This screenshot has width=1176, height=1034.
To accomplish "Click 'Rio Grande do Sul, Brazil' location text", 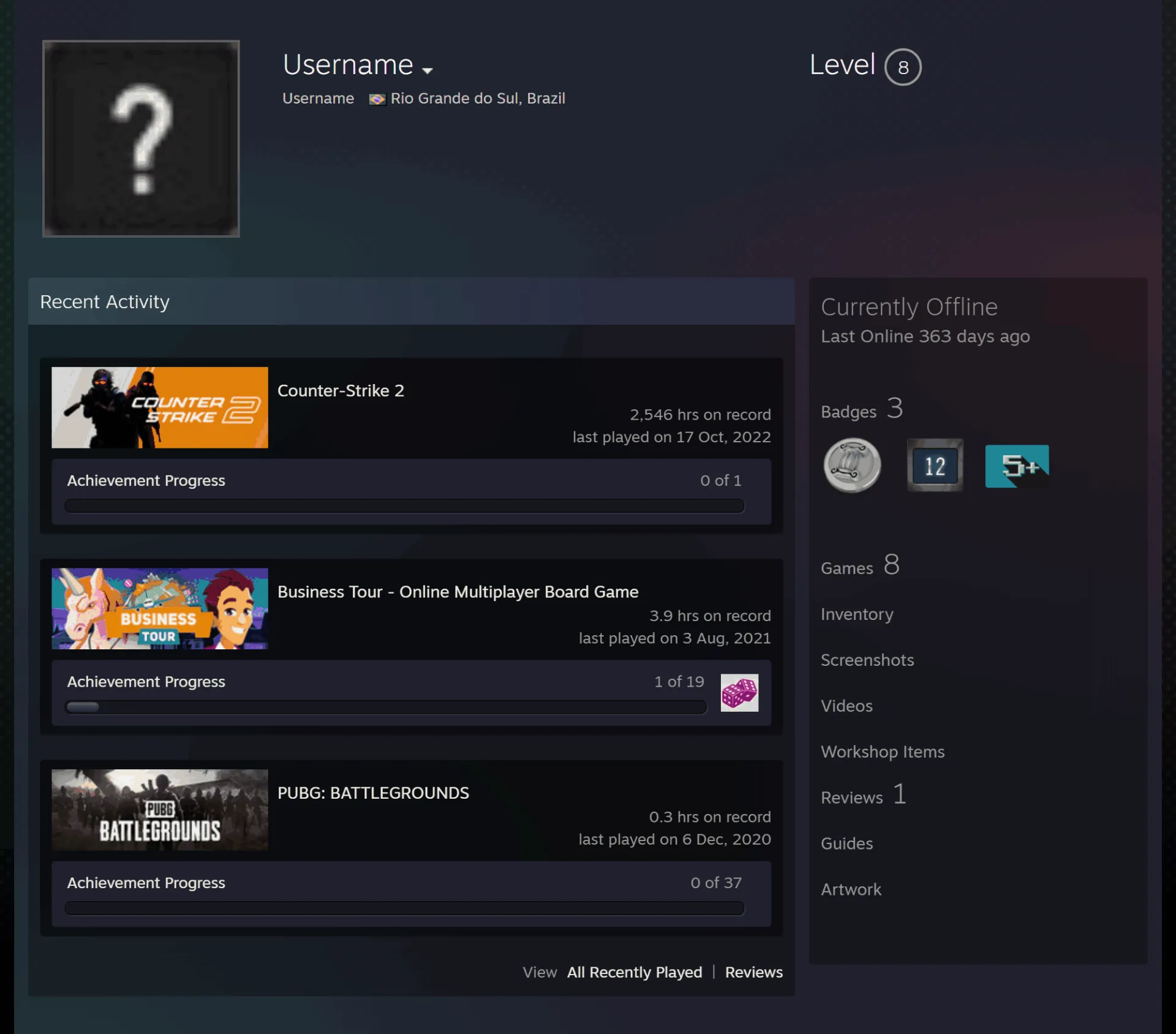I will [478, 99].
